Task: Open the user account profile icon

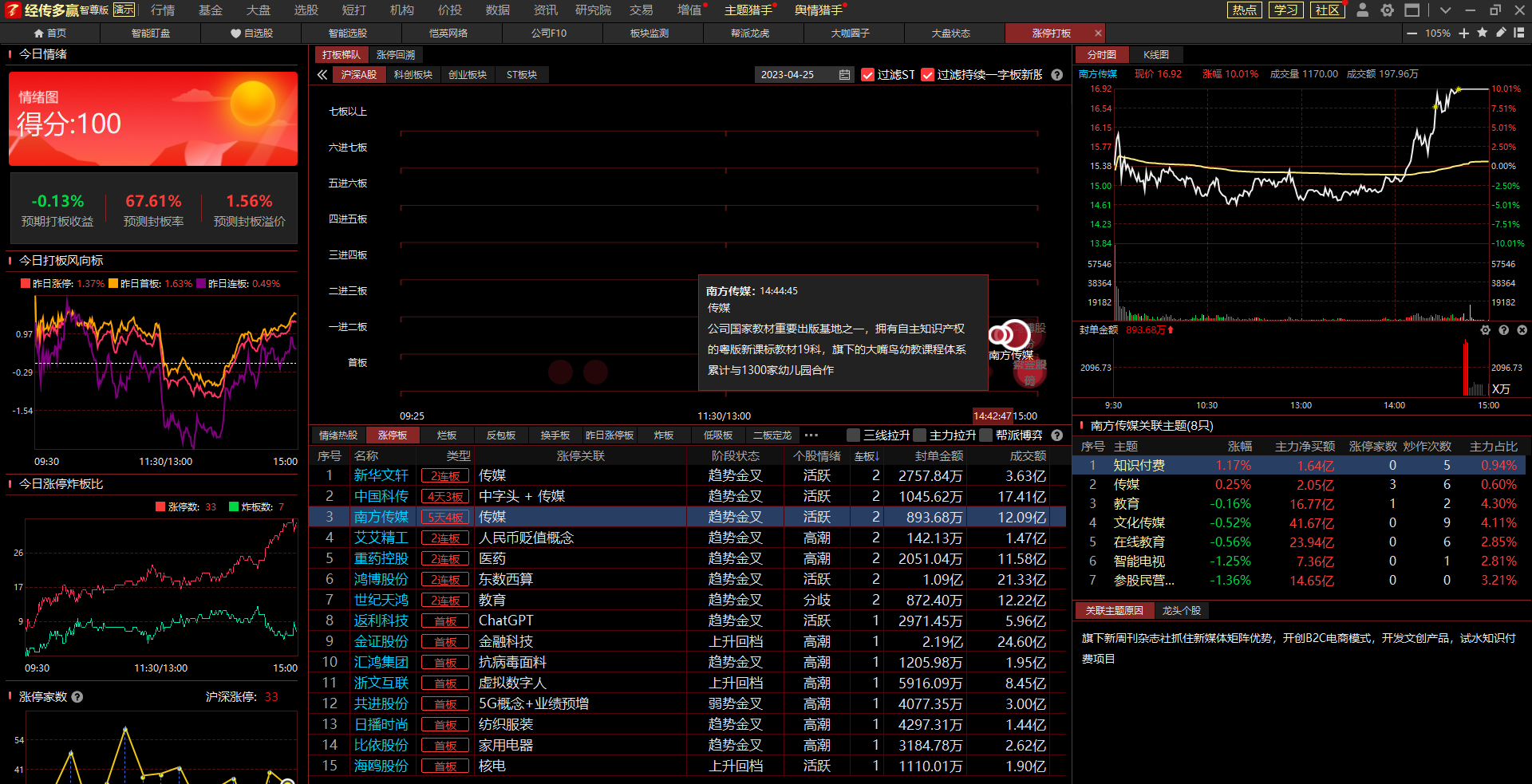Action: pos(1363,10)
